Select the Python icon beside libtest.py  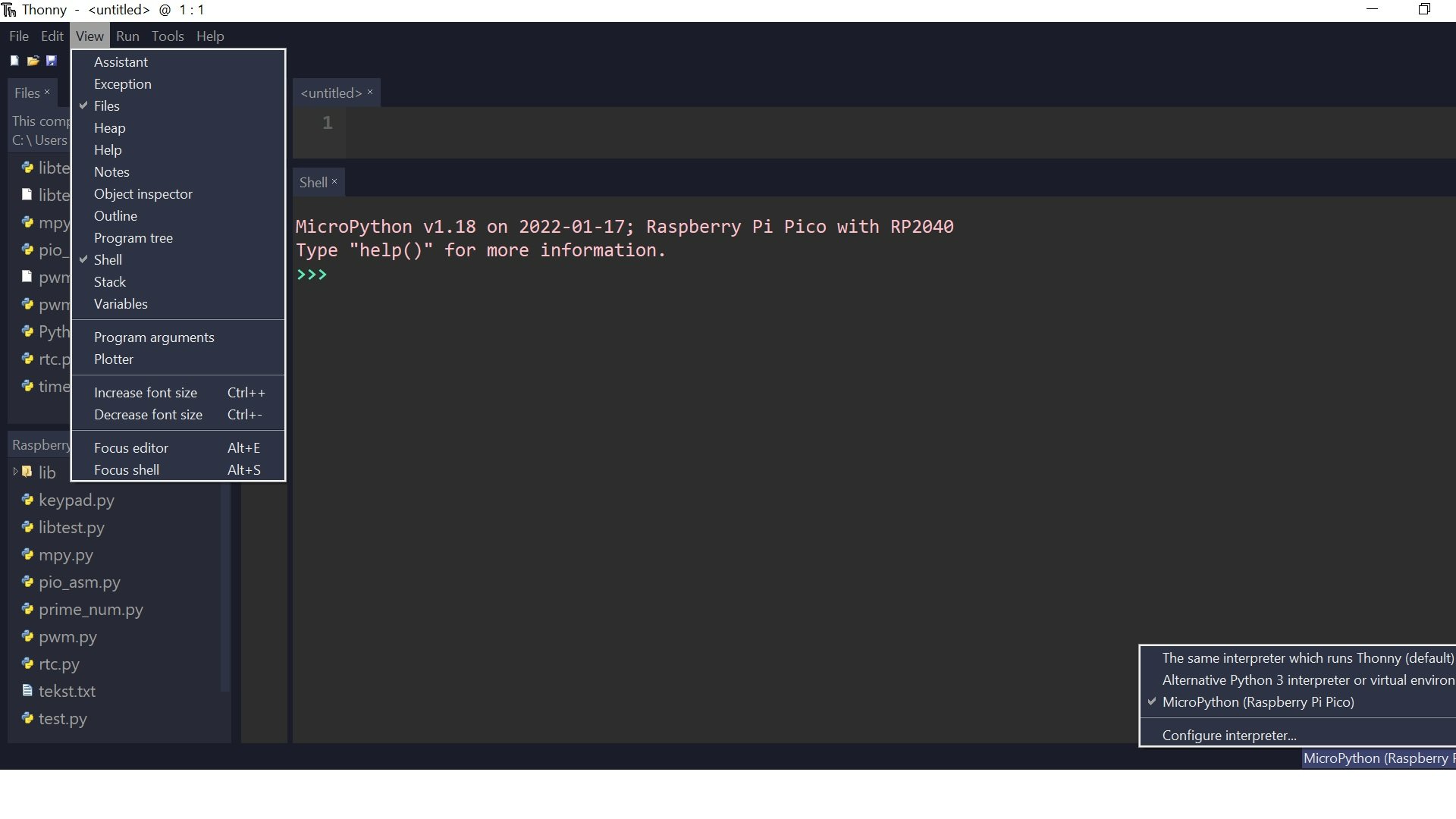[x=27, y=527]
